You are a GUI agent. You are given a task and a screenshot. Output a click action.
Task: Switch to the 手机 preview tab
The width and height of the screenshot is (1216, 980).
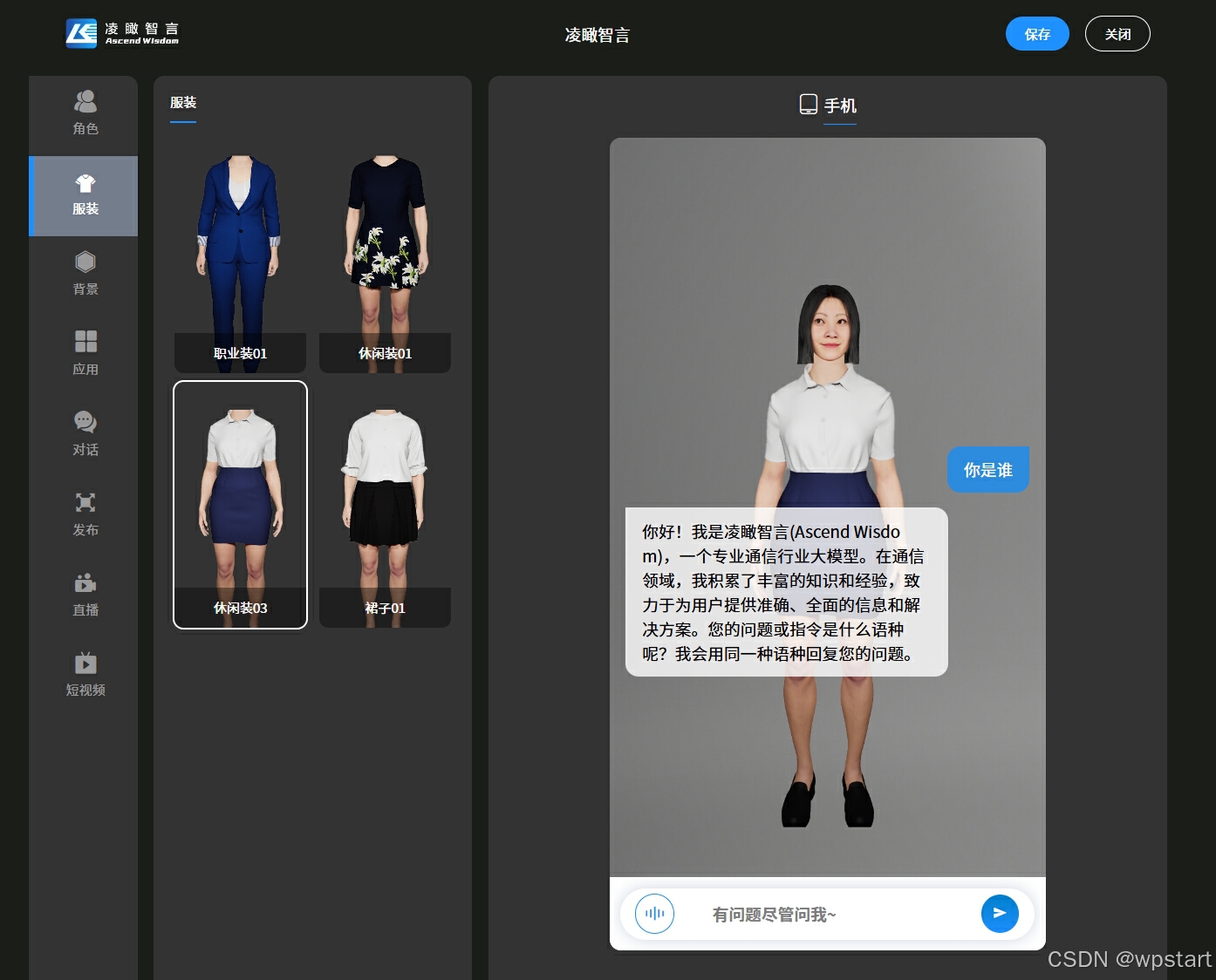click(x=840, y=105)
